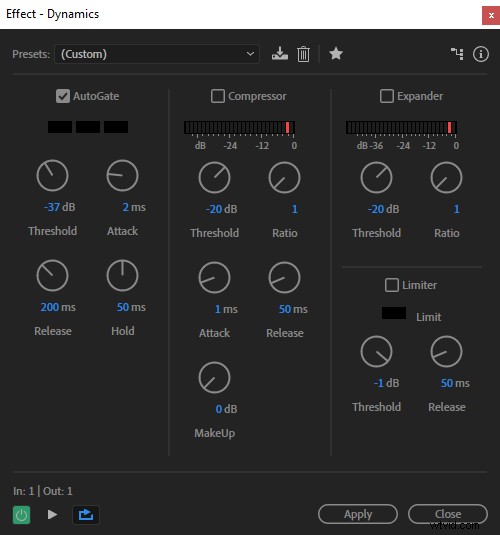
Task: Click the Limiter Release knob
Action: pyautogui.click(x=446, y=351)
